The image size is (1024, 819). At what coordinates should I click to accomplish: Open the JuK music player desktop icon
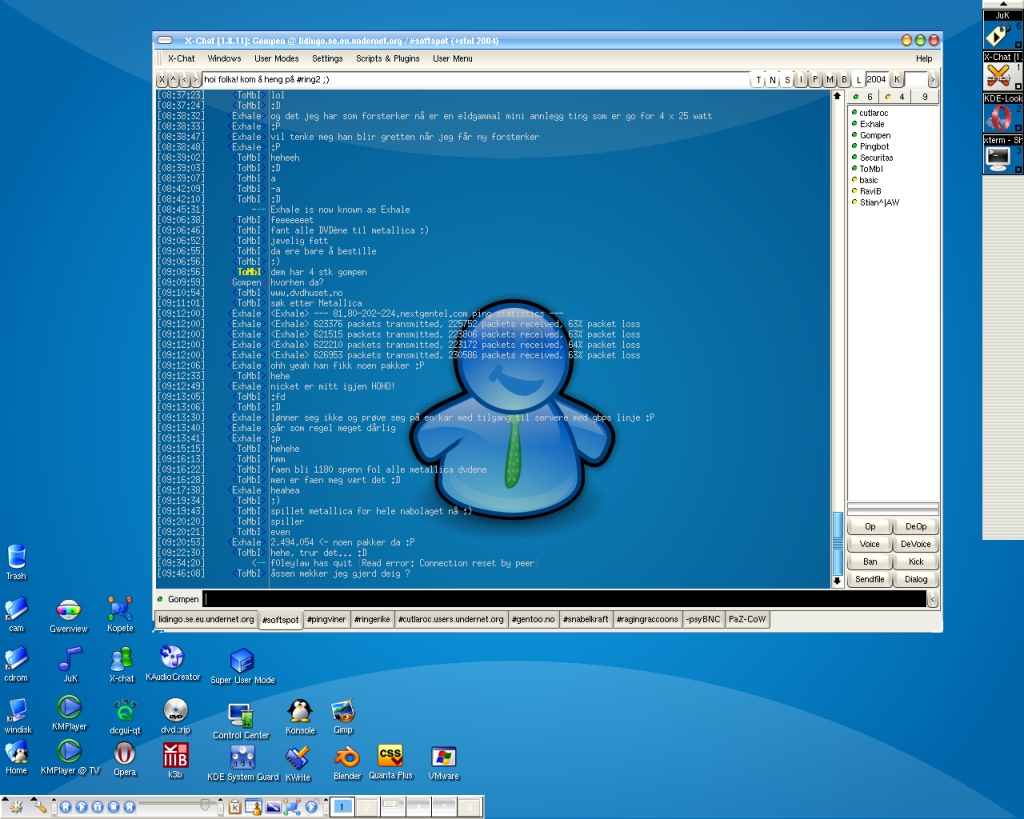pos(70,664)
